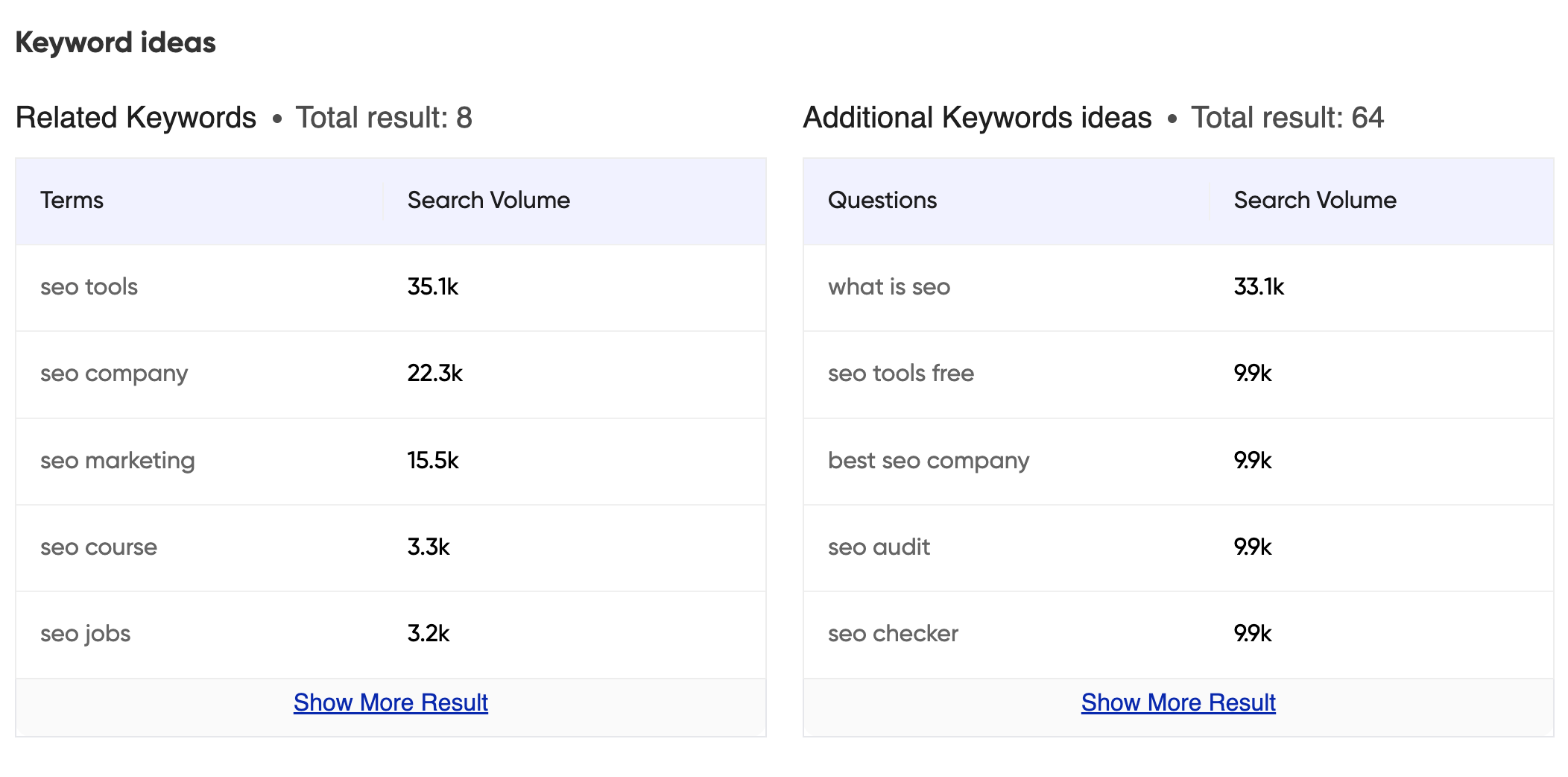Click Search Volume header in Related Keywords table
1568x777 pixels.
[488, 200]
